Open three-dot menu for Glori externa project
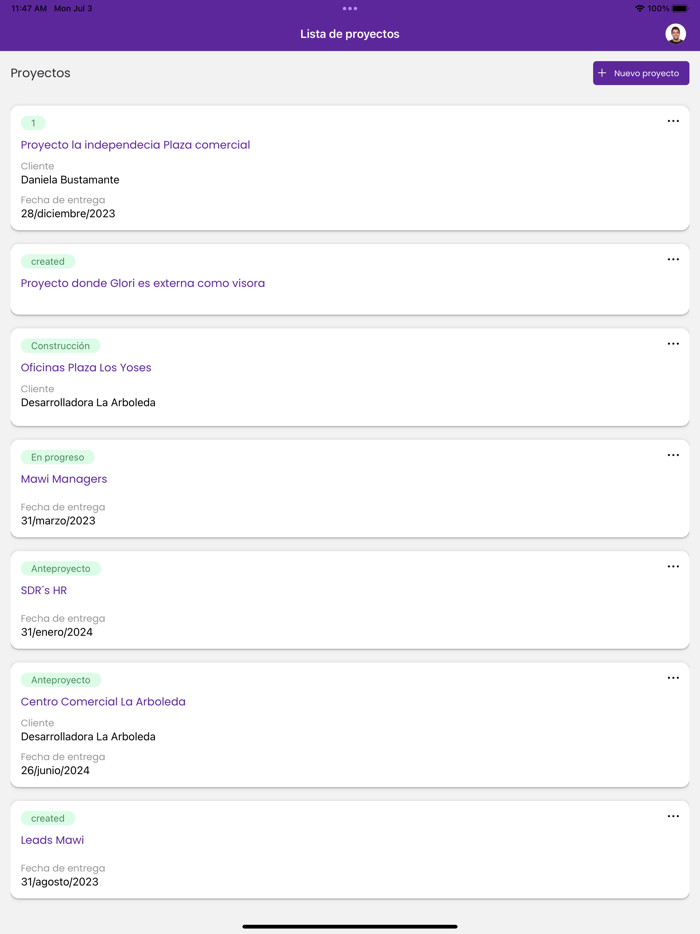Viewport: 700px width, 934px height. pos(673,260)
